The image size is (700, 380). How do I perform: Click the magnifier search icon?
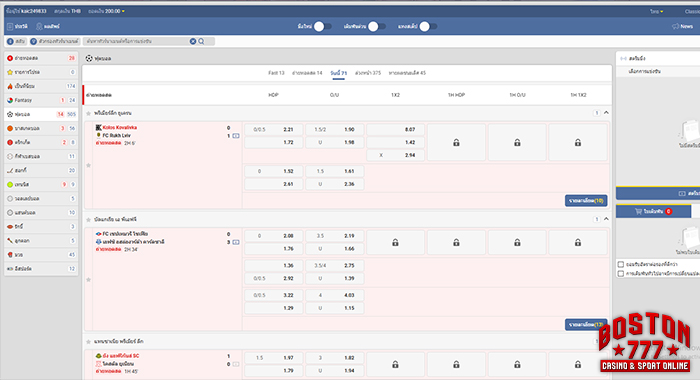click(201, 41)
